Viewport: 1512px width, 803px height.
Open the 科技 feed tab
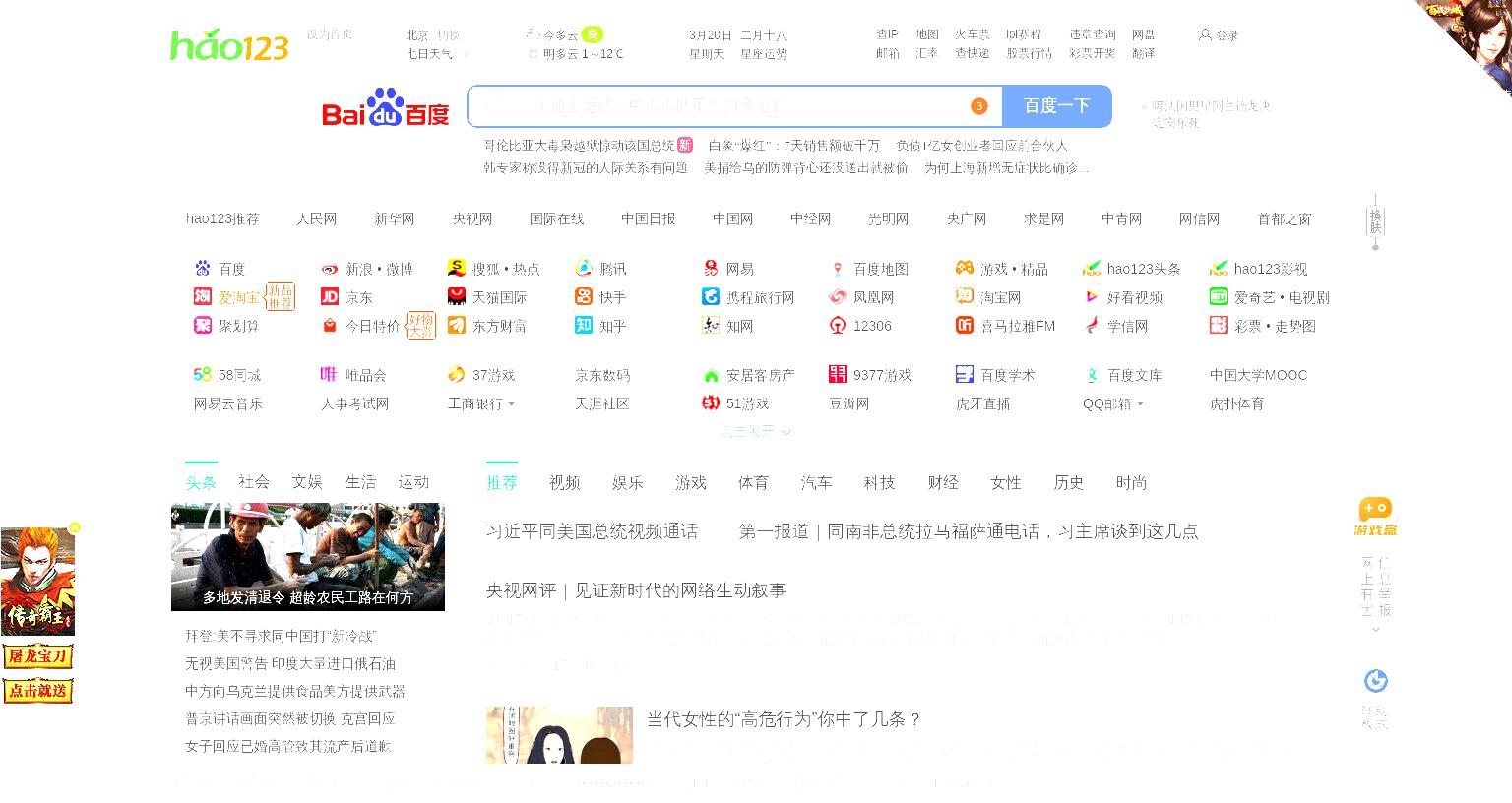880,482
